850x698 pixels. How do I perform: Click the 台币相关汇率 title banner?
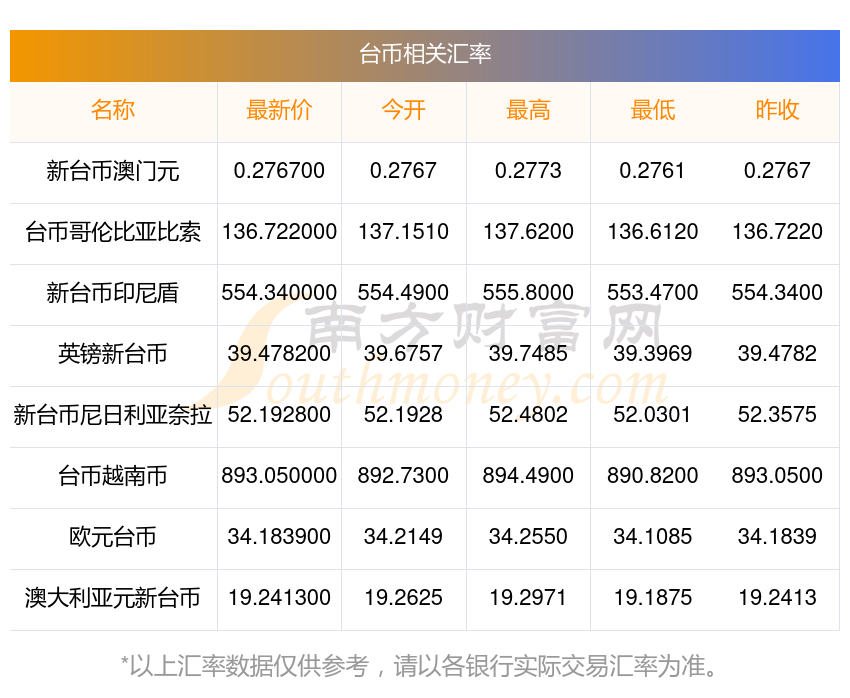click(x=424, y=56)
